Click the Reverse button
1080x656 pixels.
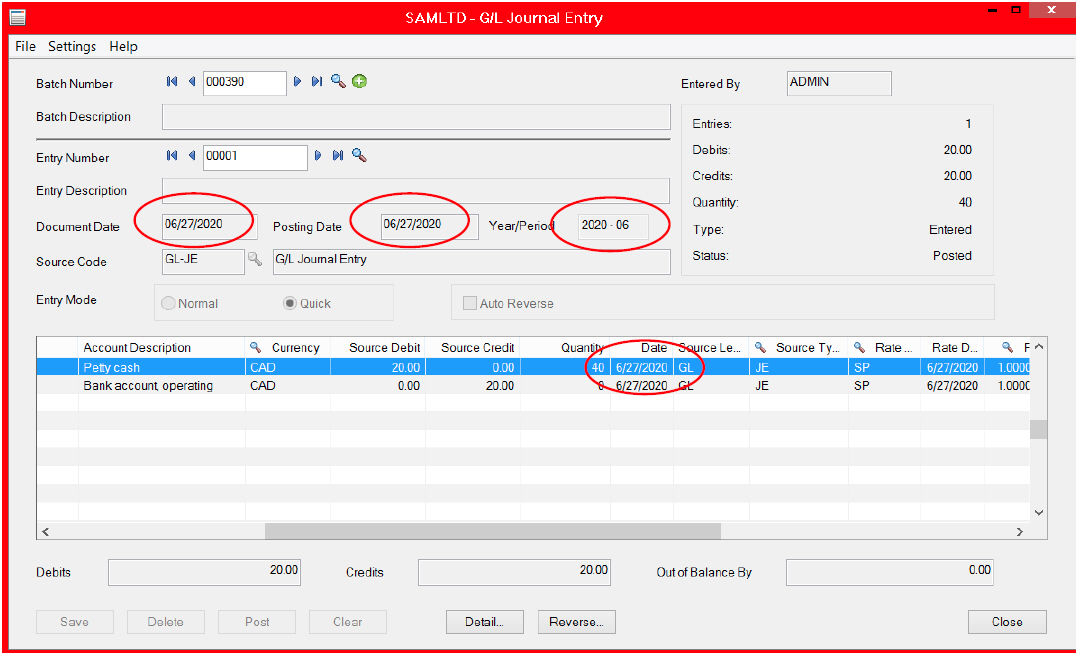point(577,621)
